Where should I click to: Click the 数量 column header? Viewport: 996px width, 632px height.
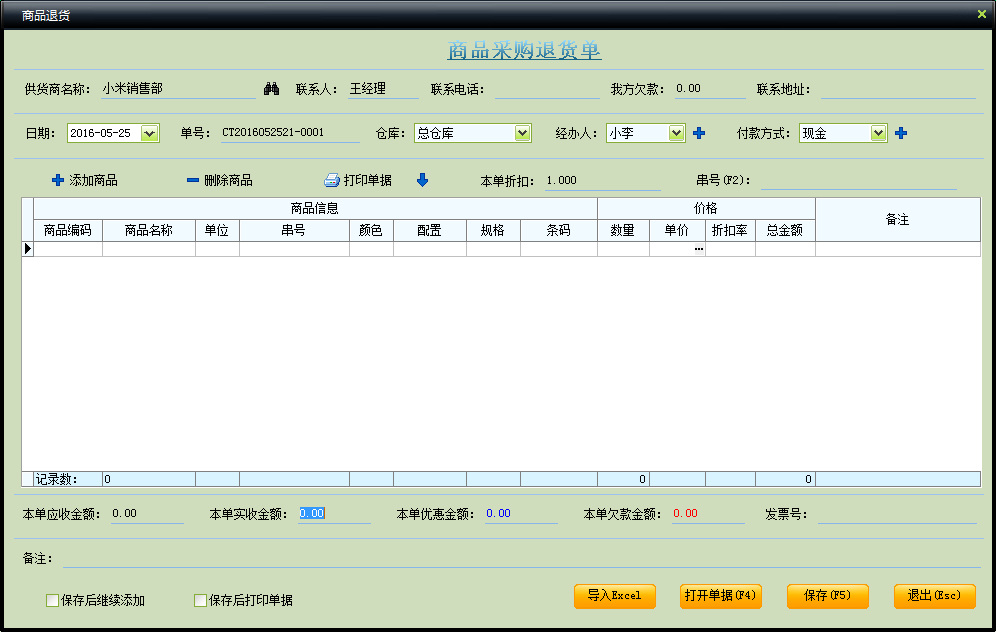click(x=623, y=231)
